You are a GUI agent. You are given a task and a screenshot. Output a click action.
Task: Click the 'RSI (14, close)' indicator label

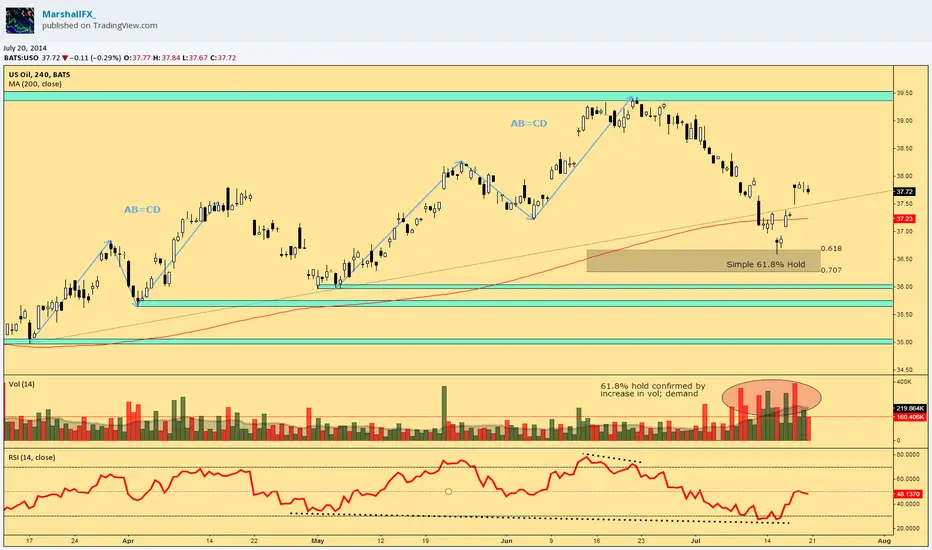point(32,457)
